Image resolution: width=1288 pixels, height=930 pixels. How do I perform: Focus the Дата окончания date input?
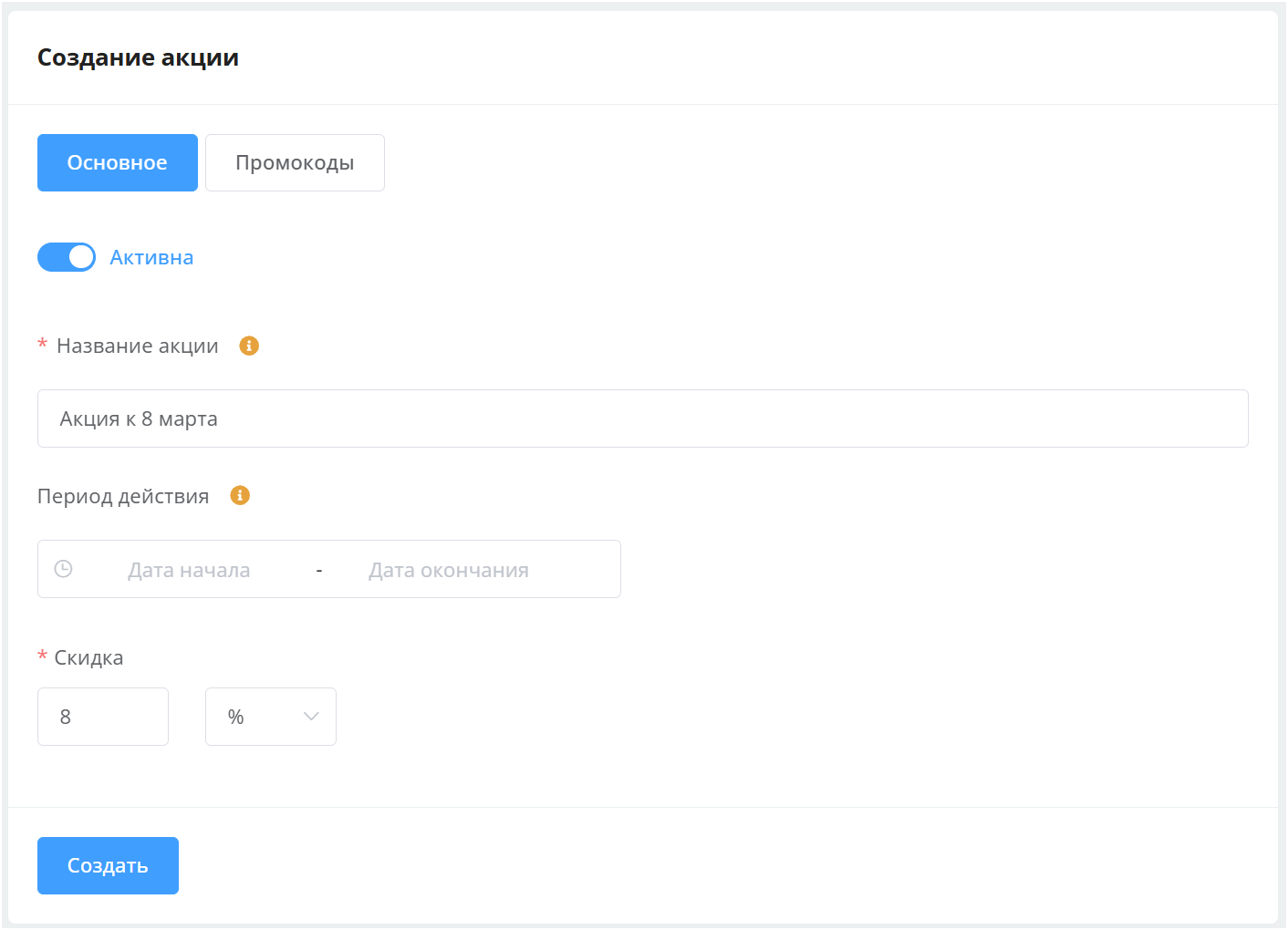point(449,570)
